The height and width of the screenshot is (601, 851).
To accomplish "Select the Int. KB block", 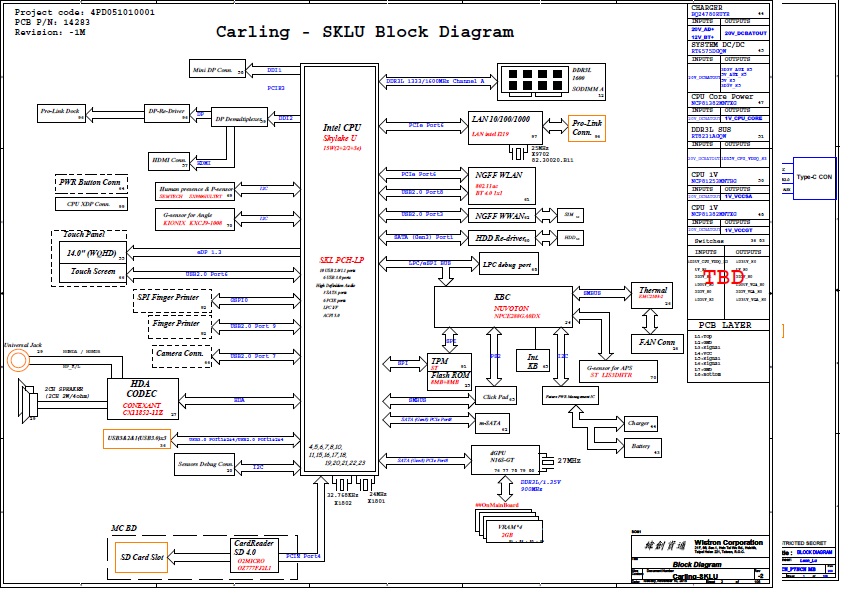I will click(533, 361).
